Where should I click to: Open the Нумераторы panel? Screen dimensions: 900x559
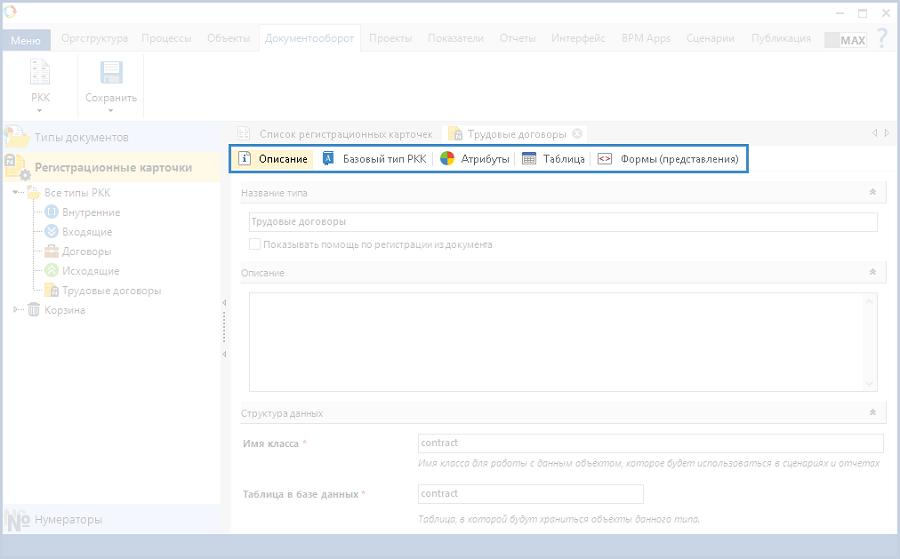click(68, 519)
